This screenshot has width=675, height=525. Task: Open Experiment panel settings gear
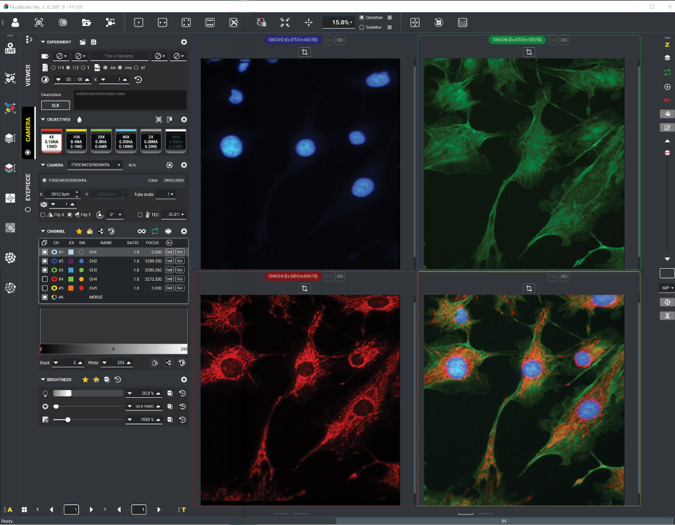(183, 42)
